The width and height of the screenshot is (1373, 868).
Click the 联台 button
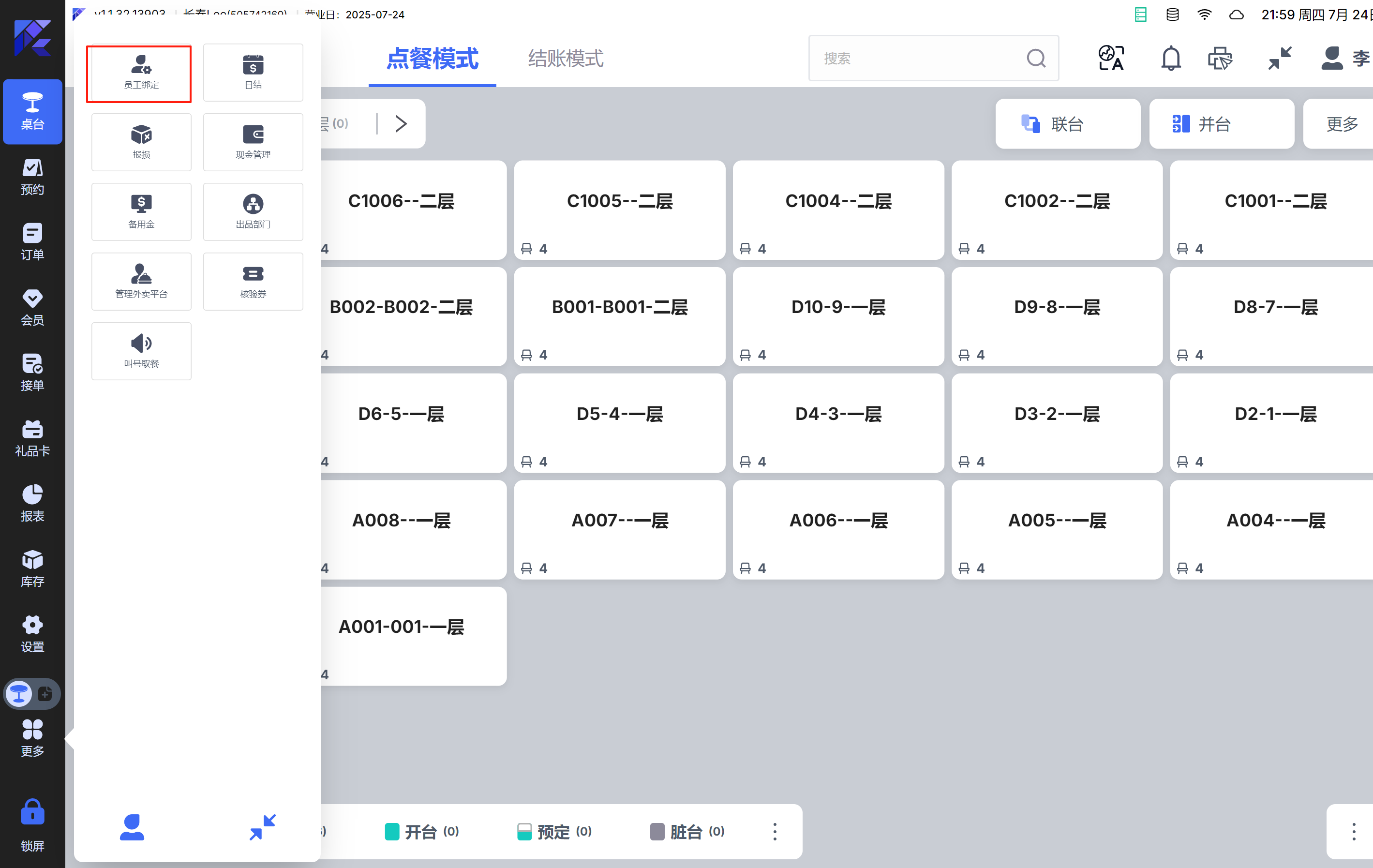(x=1067, y=124)
